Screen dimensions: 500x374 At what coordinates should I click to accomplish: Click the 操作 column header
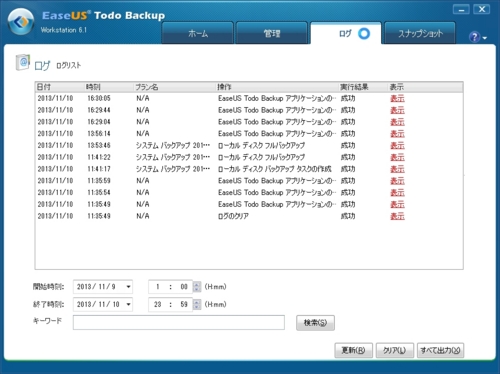(277, 87)
